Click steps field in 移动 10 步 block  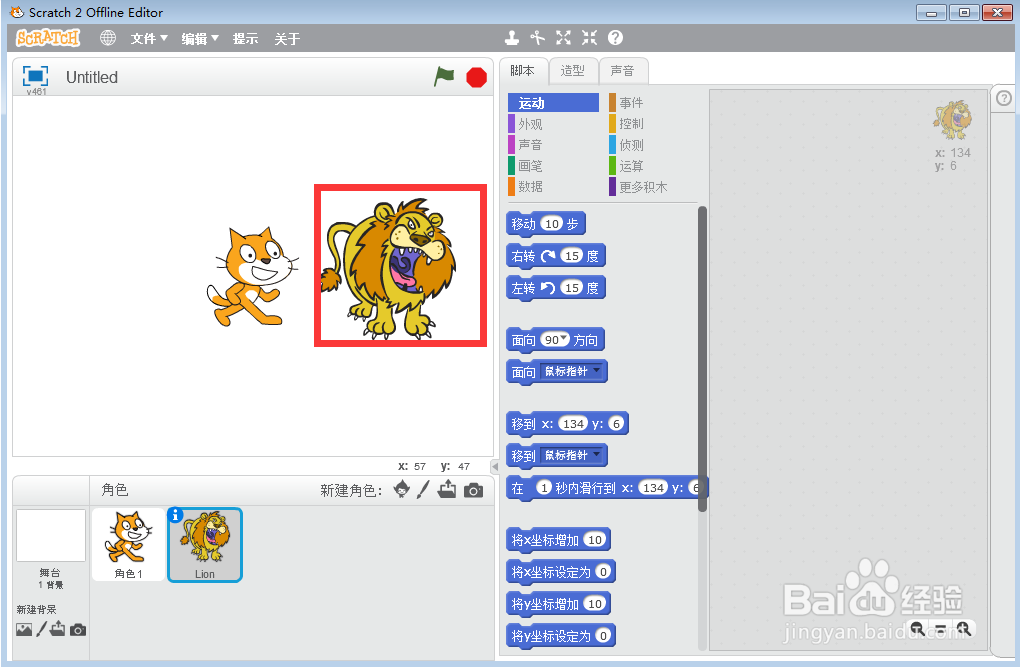tap(552, 224)
